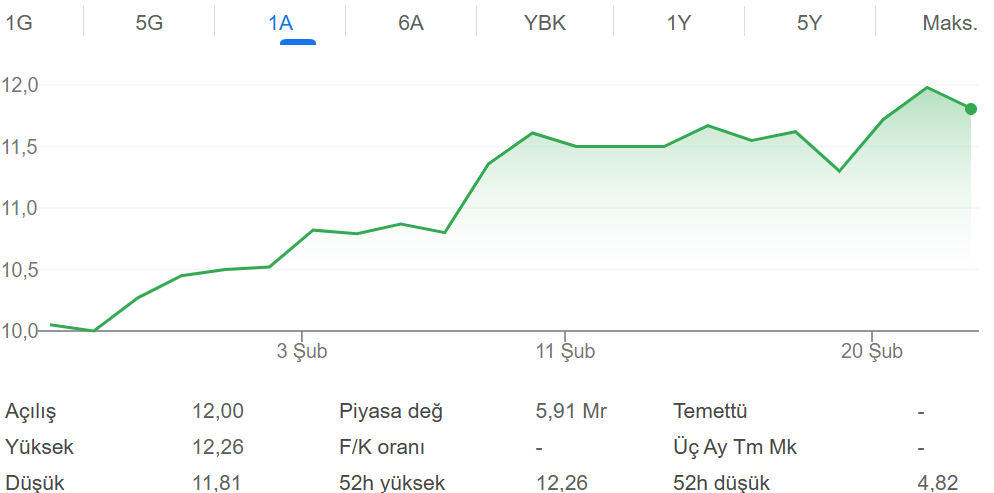Click the Temettü dividend label
Image resolution: width=994 pixels, height=493 pixels.
711,411
